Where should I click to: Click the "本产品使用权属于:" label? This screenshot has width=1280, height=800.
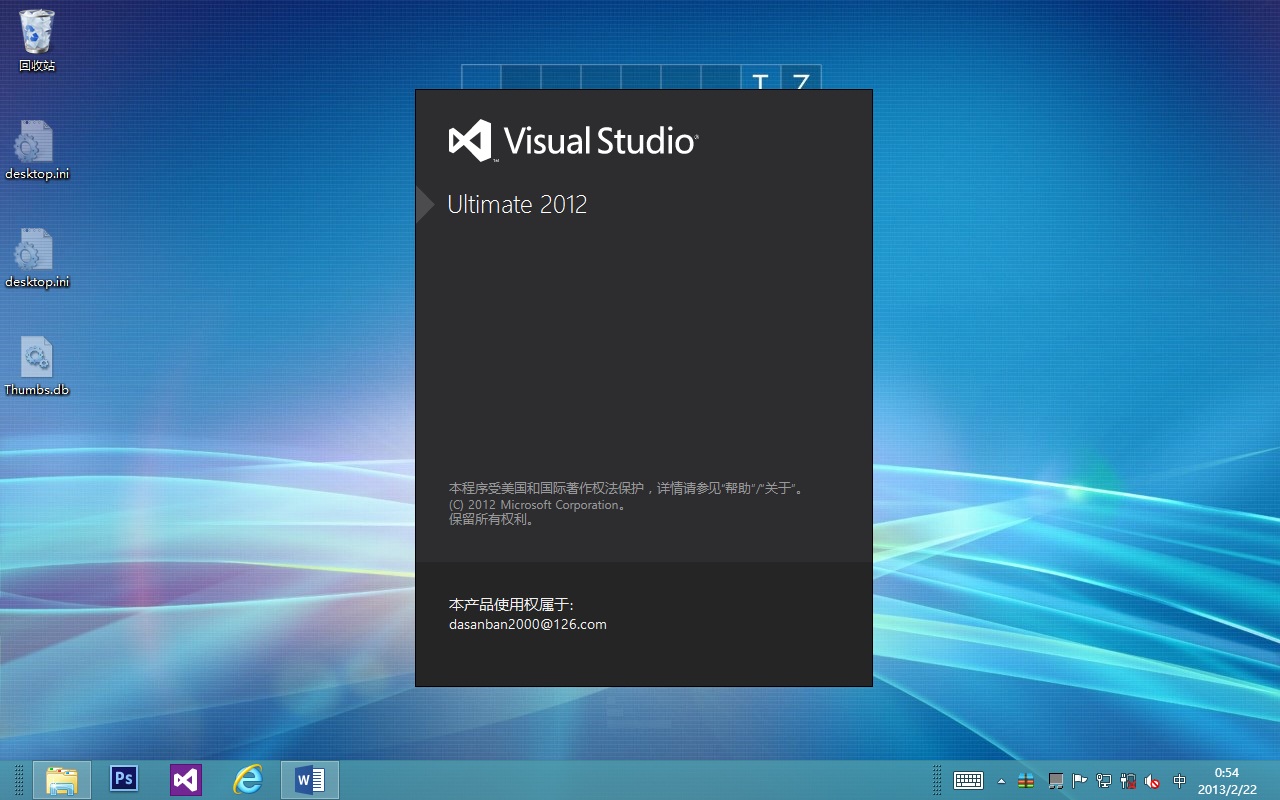pyautogui.click(x=511, y=605)
